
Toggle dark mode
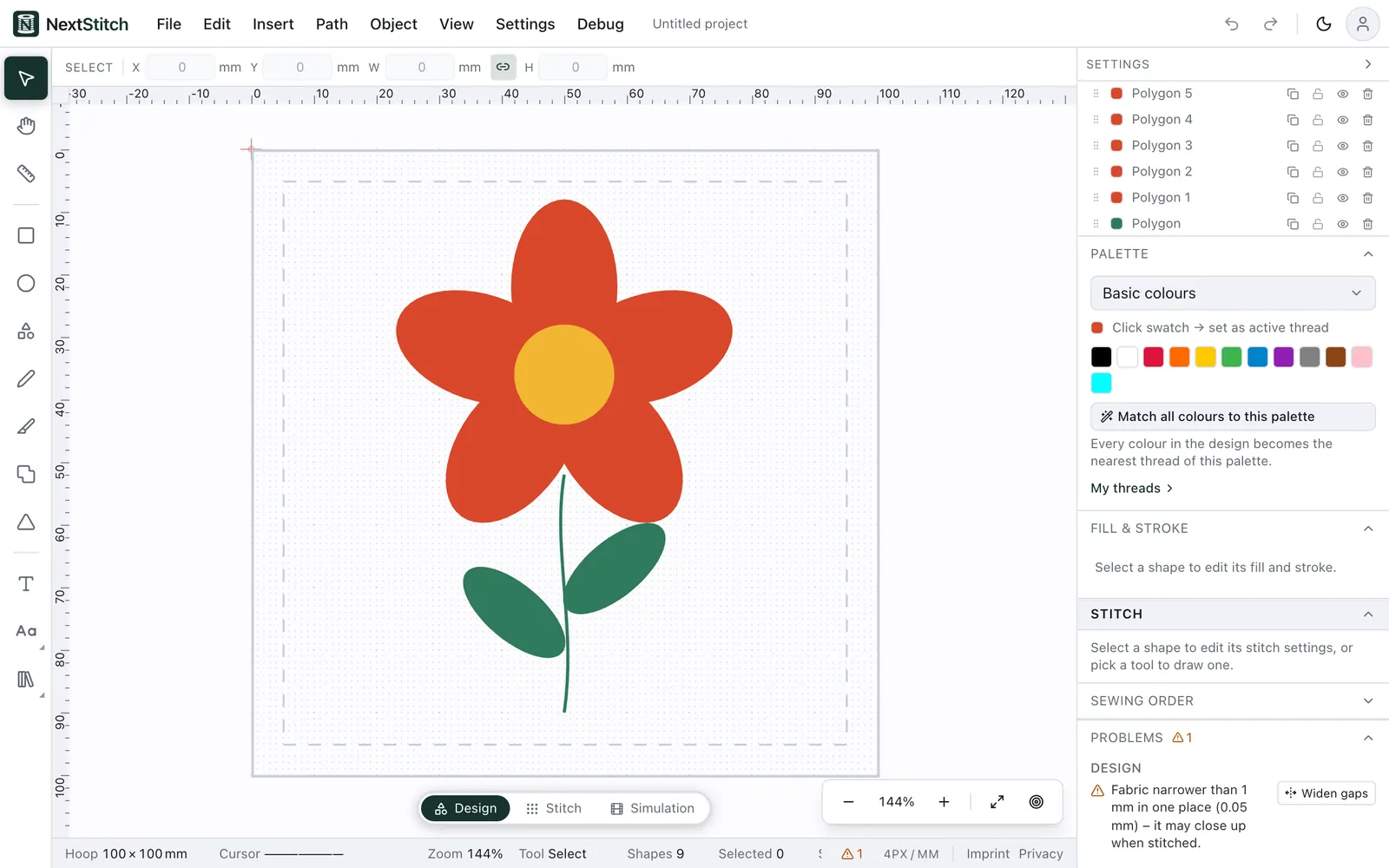coord(1323,24)
